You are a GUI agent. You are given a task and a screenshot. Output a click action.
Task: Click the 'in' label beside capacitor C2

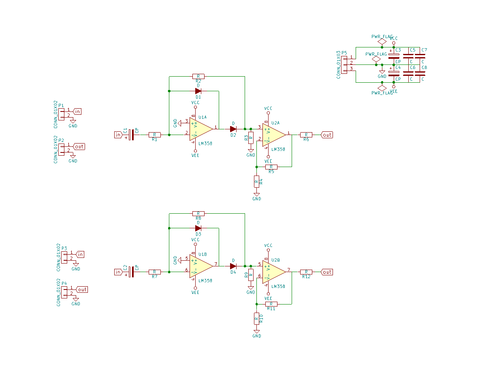point(118,272)
